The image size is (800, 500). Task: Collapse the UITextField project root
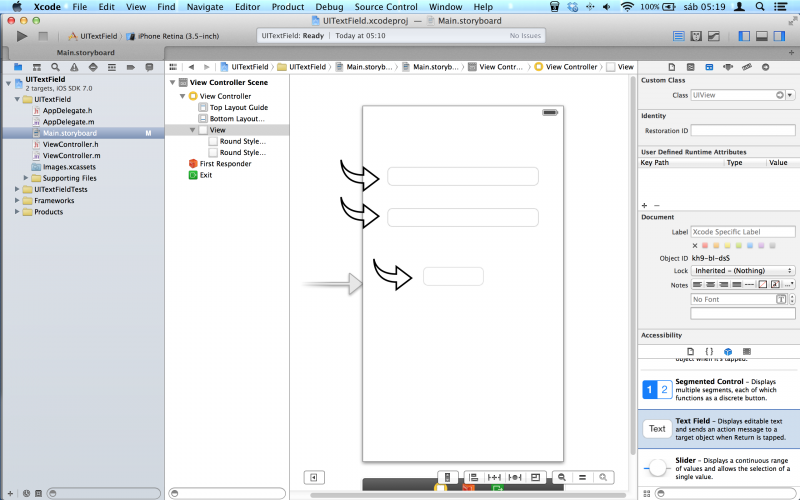click(x=8, y=83)
